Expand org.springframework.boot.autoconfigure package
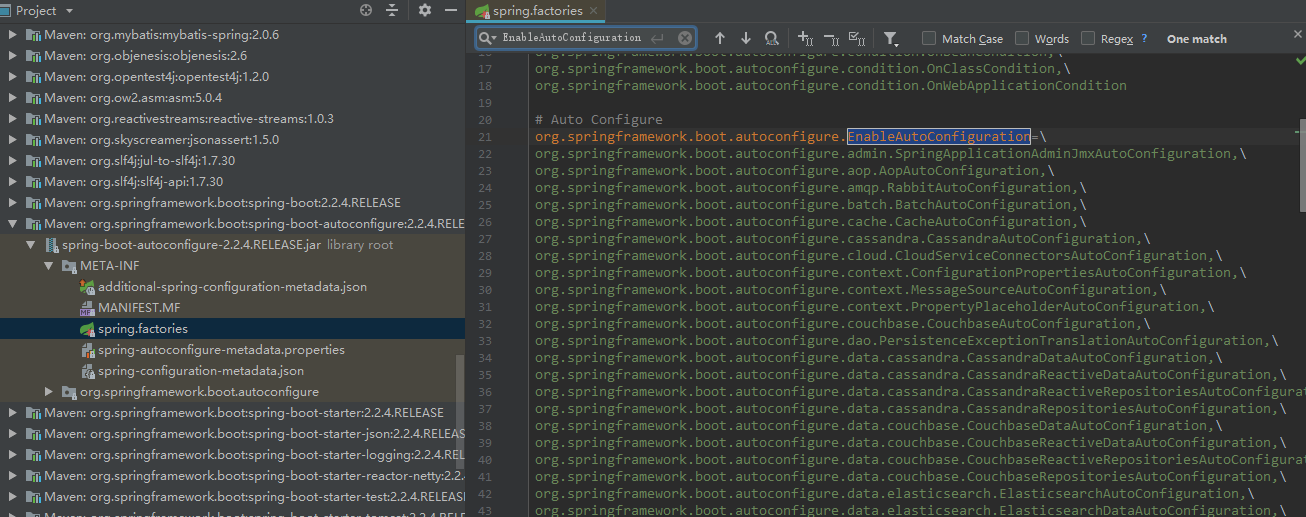The height and width of the screenshot is (517, 1306). pyautogui.click(x=49, y=392)
